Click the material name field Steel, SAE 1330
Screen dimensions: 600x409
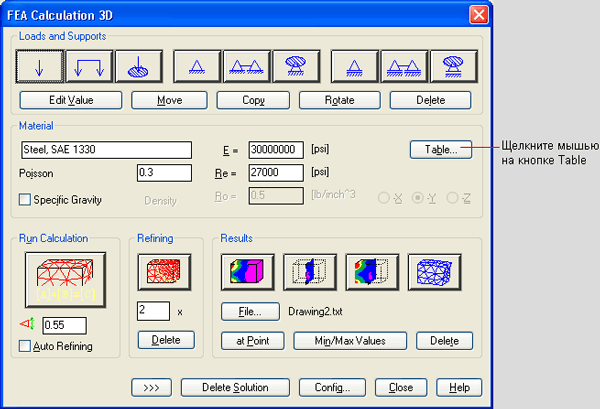(x=105, y=150)
